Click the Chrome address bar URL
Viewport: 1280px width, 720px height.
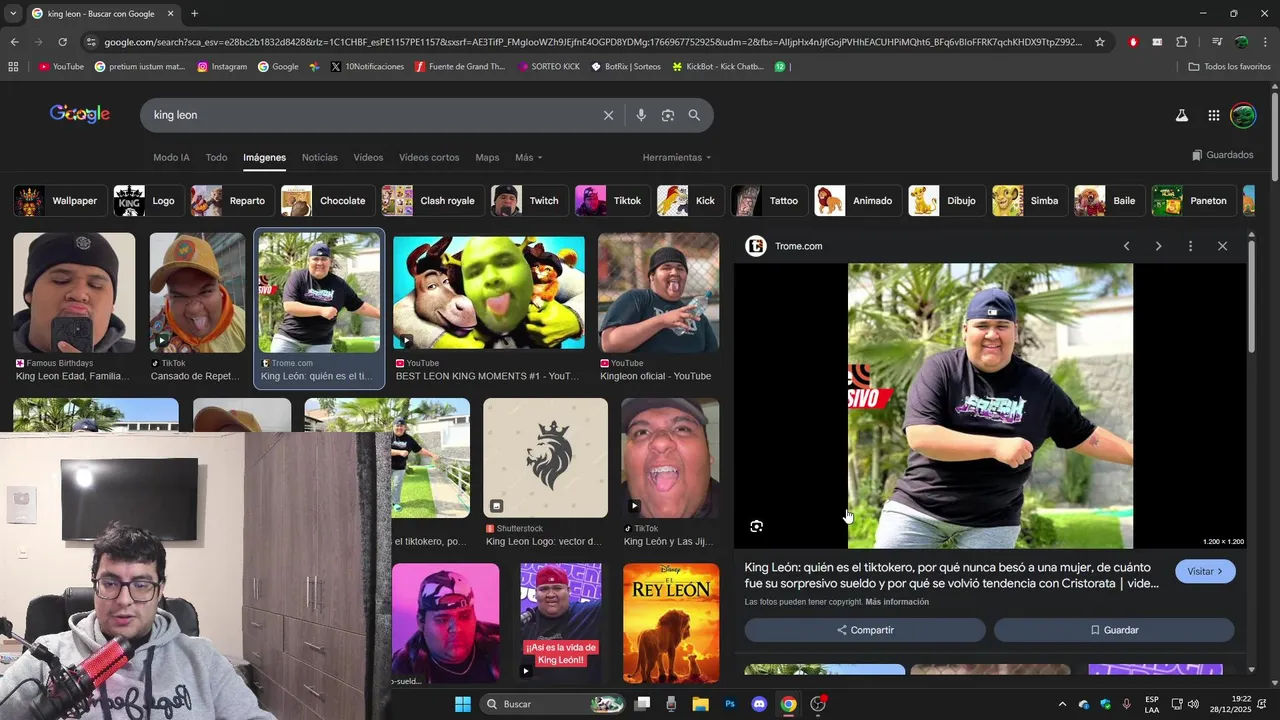pyautogui.click(x=592, y=42)
